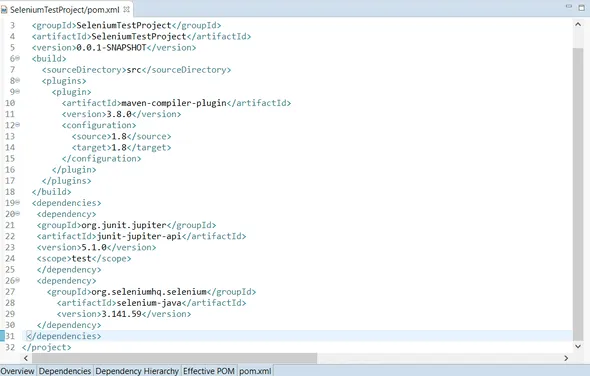Collapse the plugin fold at line 9
The width and height of the screenshot is (590, 376).
tap(17, 91)
